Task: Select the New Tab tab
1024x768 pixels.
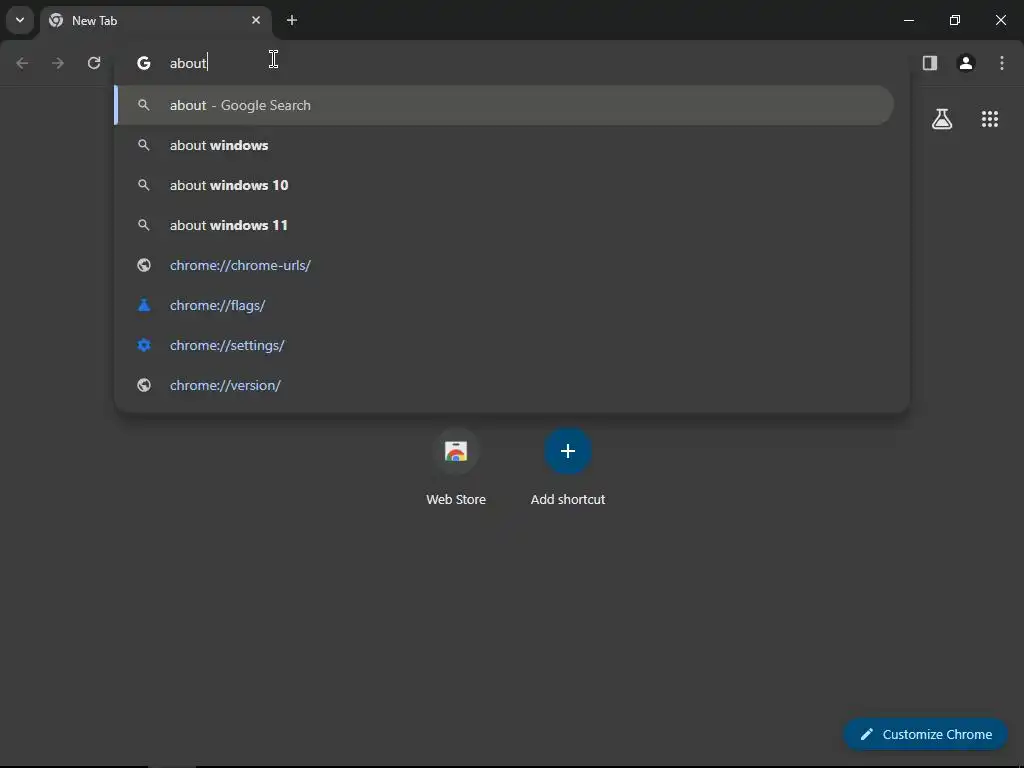Action: pos(155,20)
